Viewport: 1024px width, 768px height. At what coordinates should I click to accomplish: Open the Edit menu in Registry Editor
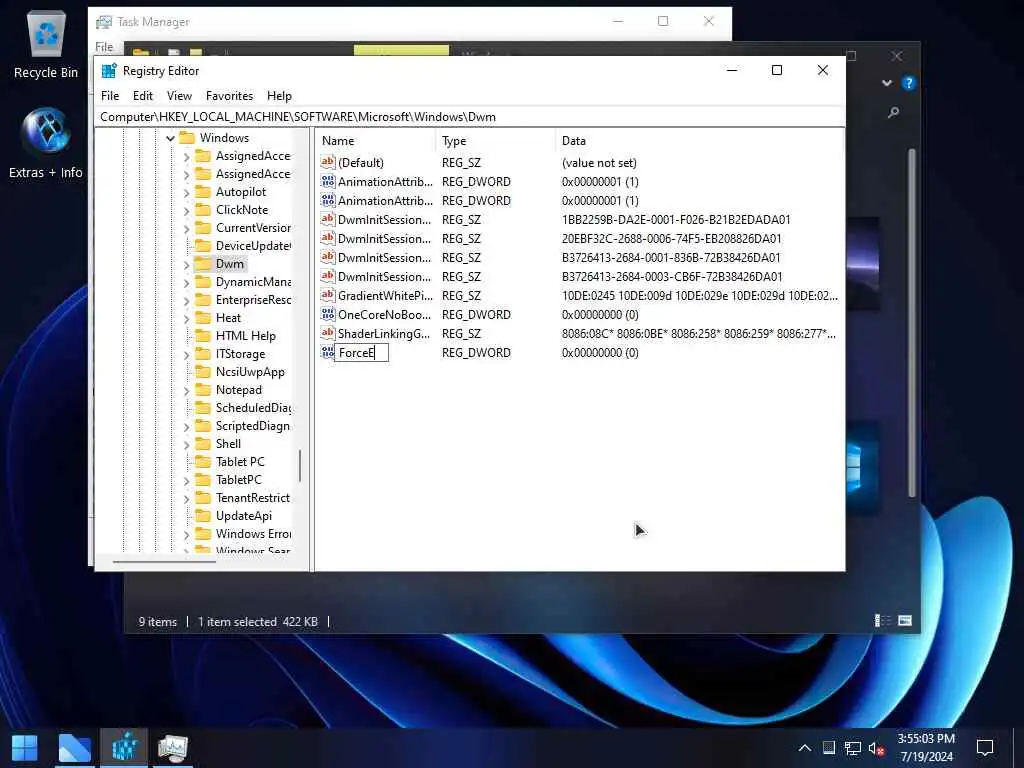click(x=142, y=96)
